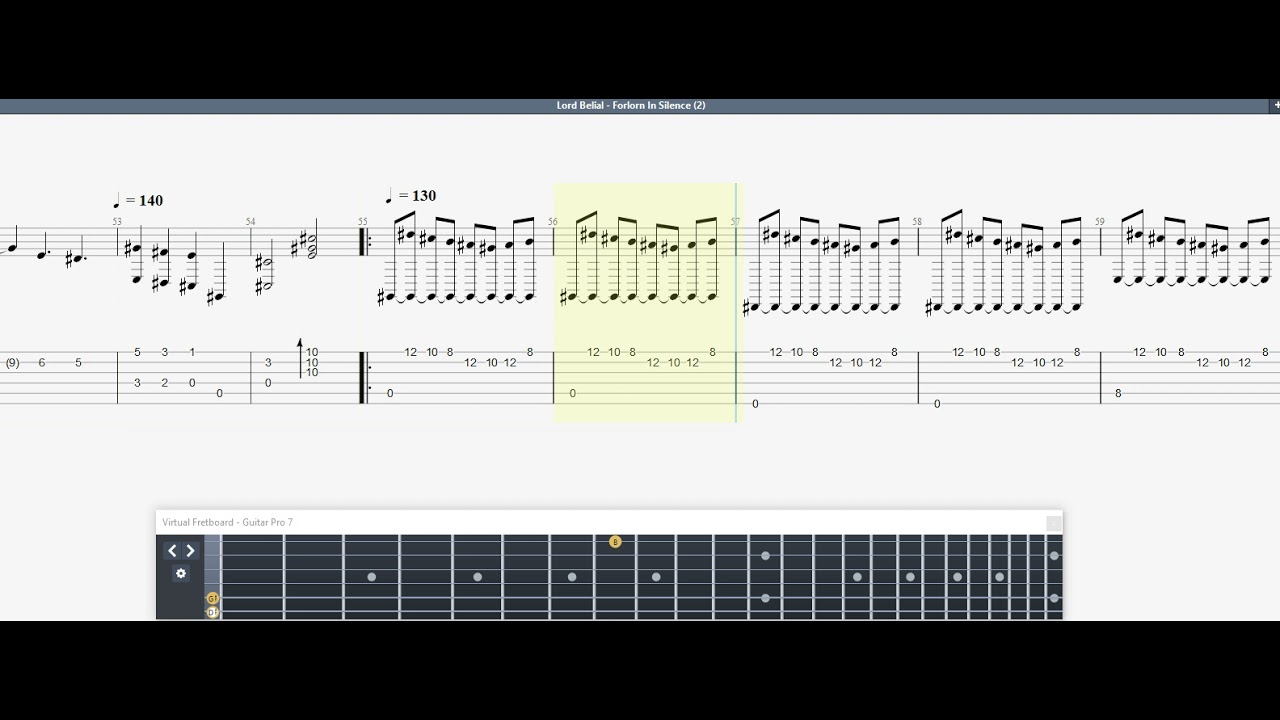
Task: Open the Virtual Fretboard gear settings
Action: coord(181,574)
